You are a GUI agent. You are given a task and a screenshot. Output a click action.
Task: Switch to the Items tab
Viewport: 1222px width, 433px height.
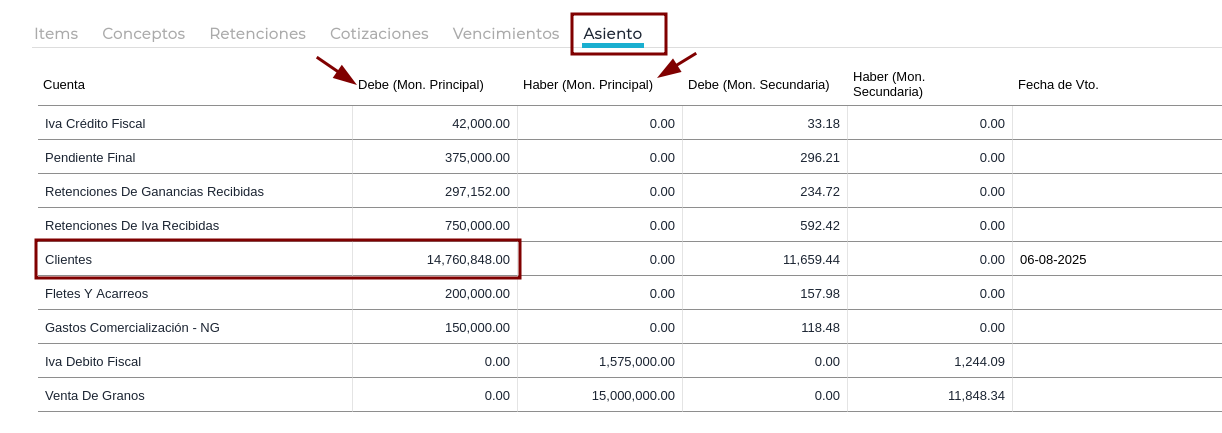click(56, 33)
